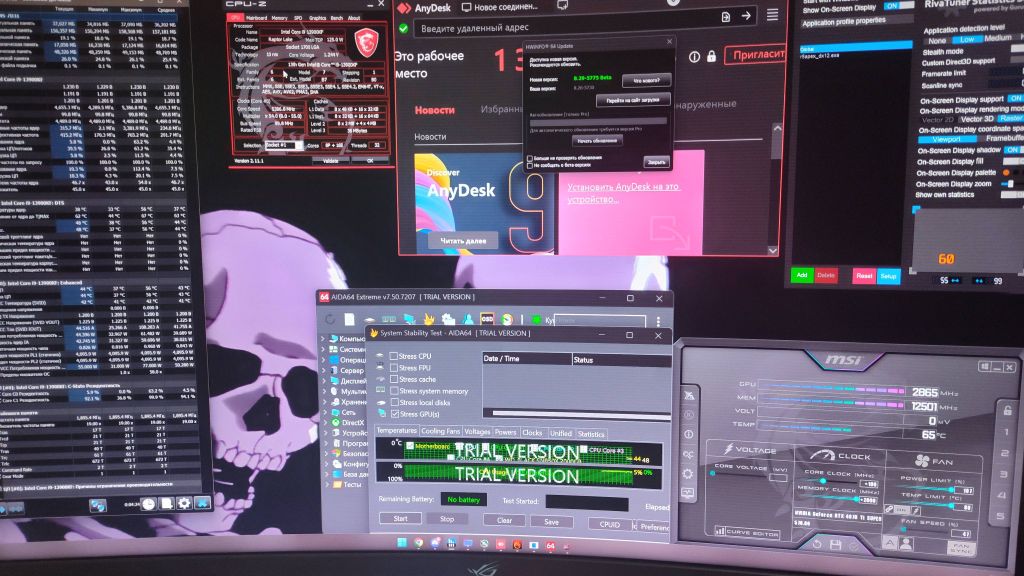Viewport: 1024px width, 576px height.
Task: Open the report icon in AIDA64 toolbar
Action: tap(349, 319)
